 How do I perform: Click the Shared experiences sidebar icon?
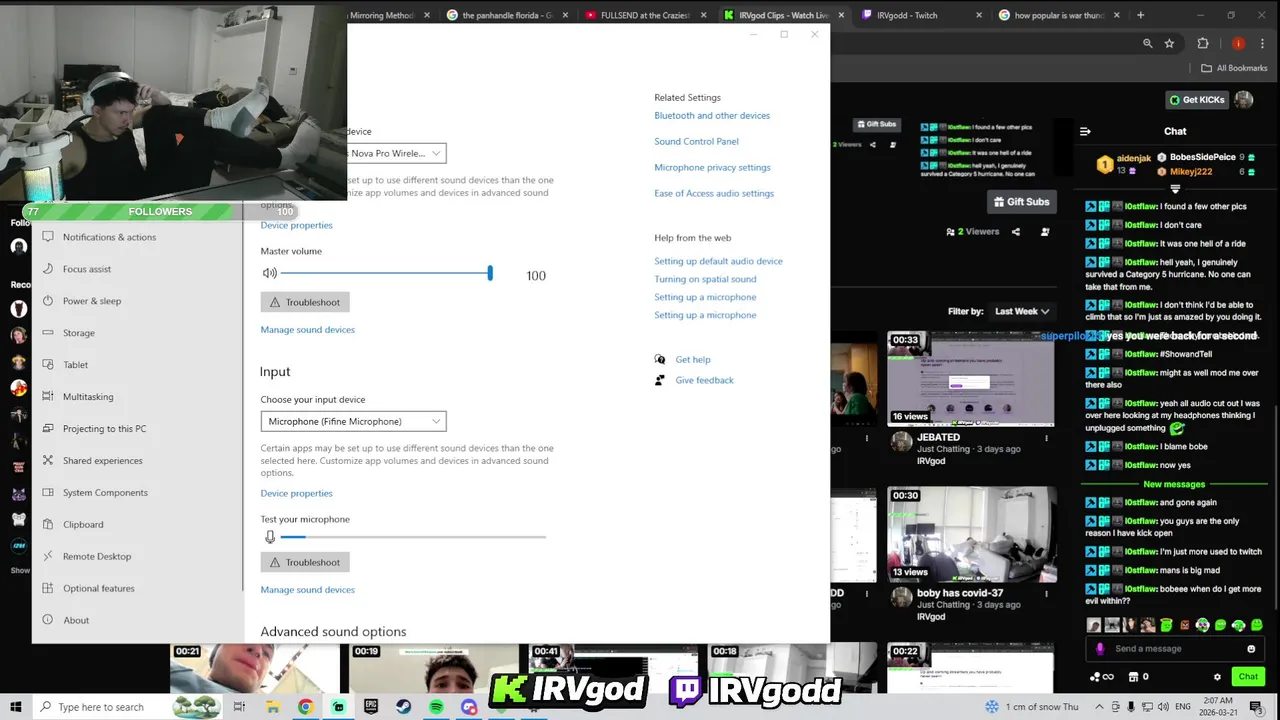coord(48,461)
